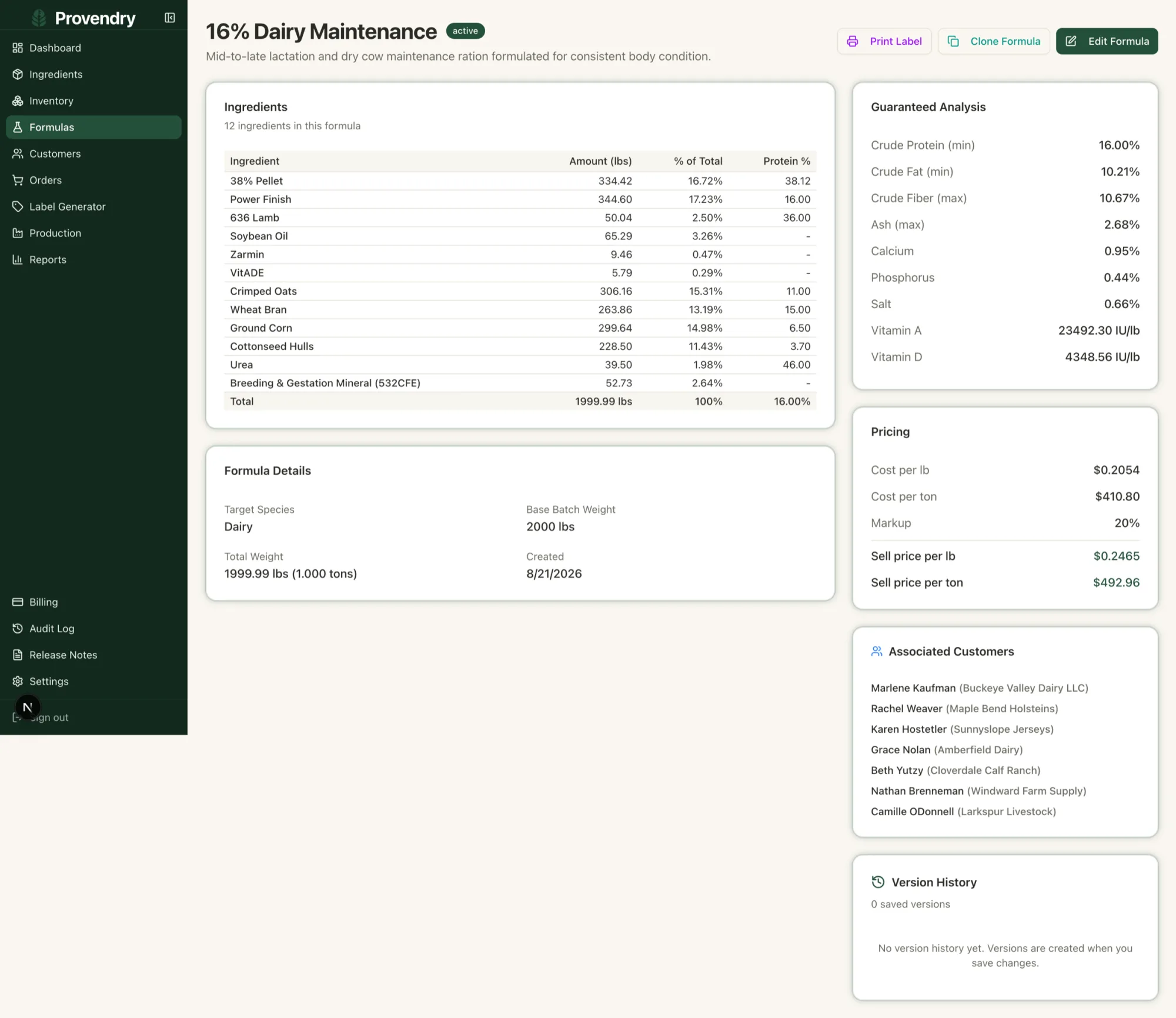Go to Production page
Screen dimensions: 1176x1018
pyautogui.click(x=93, y=233)
